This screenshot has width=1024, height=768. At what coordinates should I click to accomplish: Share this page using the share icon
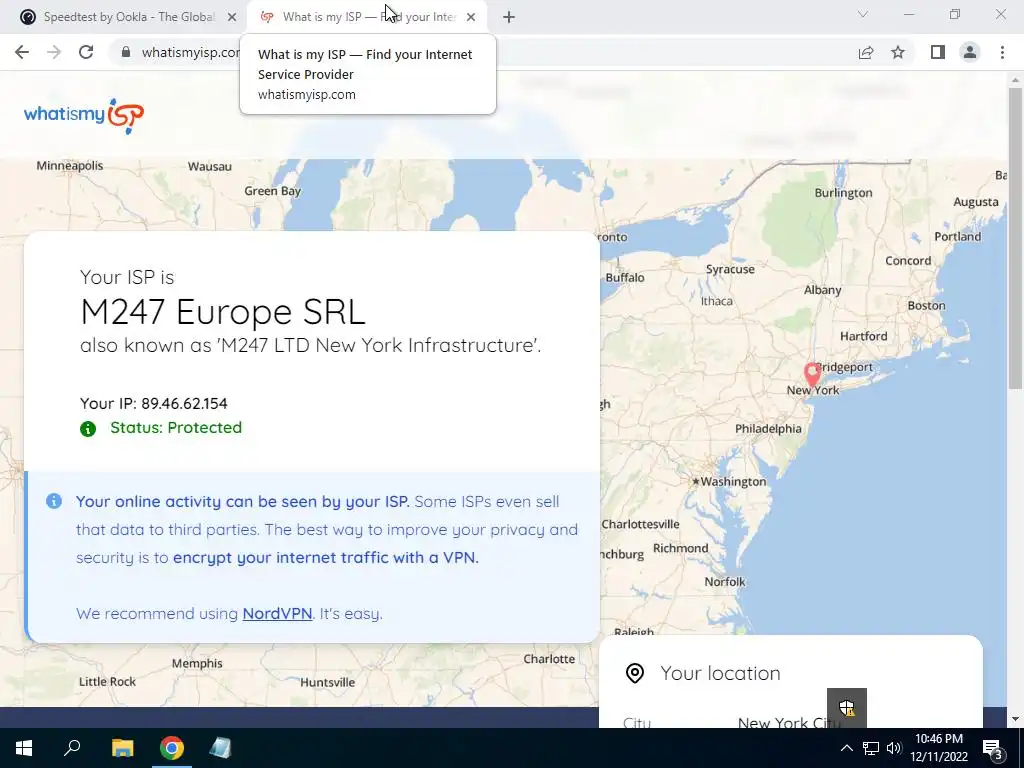(x=866, y=52)
